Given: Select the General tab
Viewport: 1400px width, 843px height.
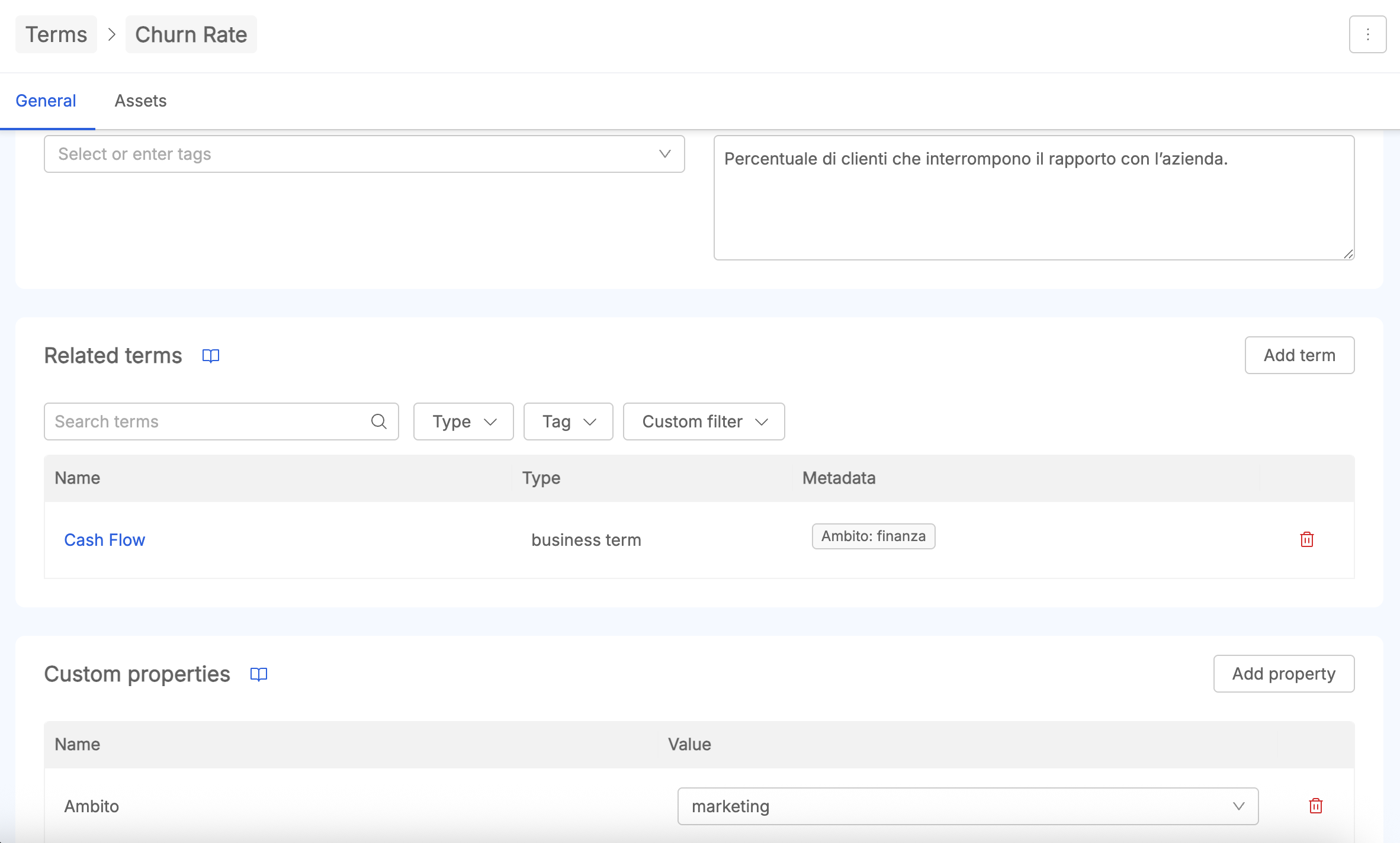Looking at the screenshot, I should [46, 101].
